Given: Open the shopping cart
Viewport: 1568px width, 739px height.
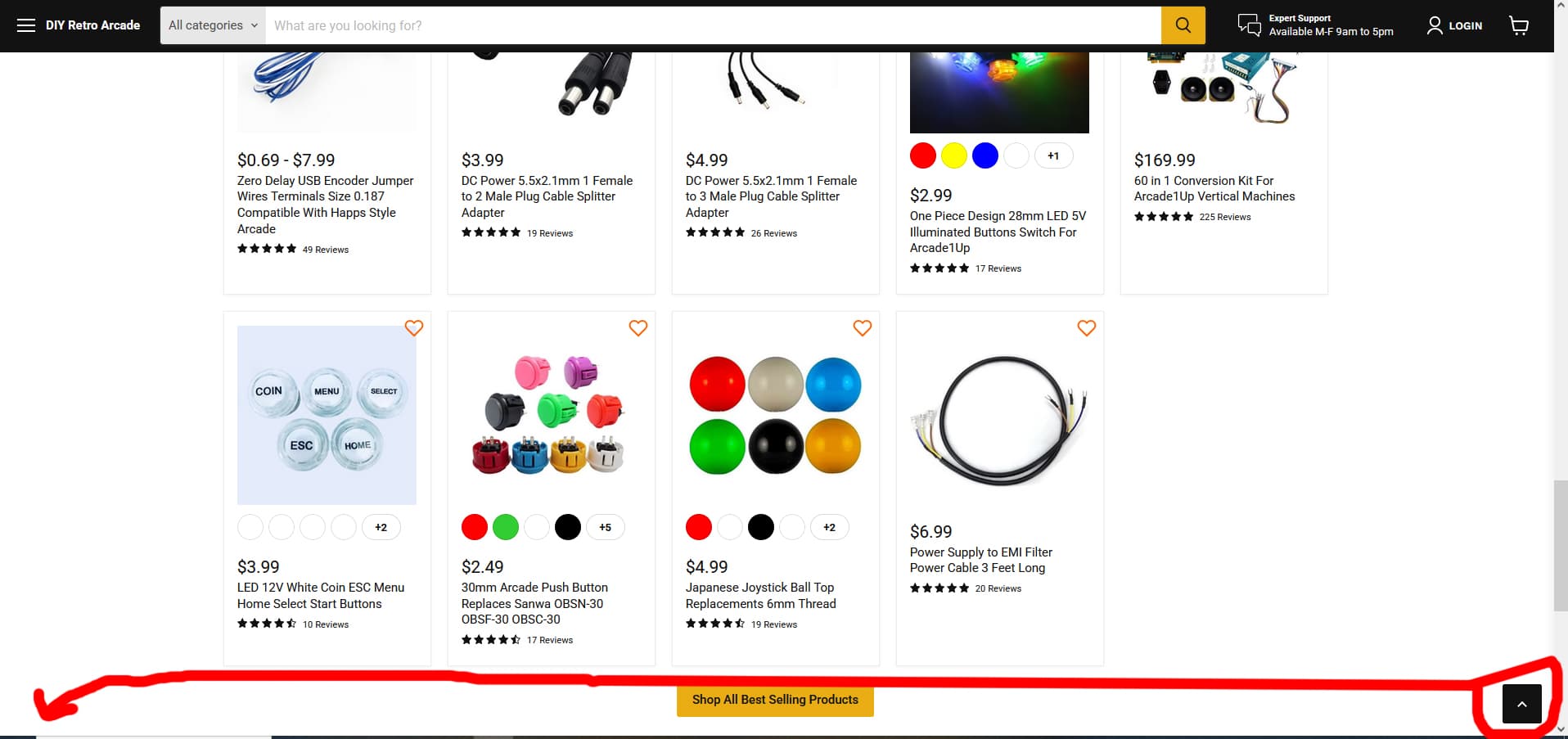Looking at the screenshot, I should 1519,25.
